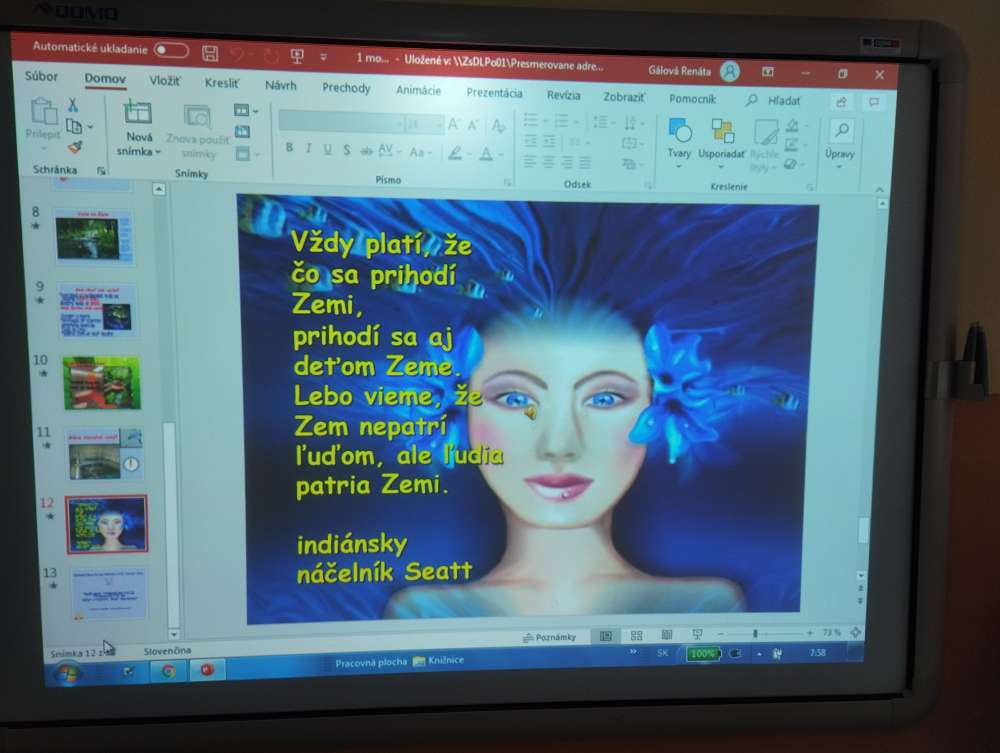Switch to Slide Sorter view icon
Screen dimensions: 1000x753
pyautogui.click(x=636, y=635)
